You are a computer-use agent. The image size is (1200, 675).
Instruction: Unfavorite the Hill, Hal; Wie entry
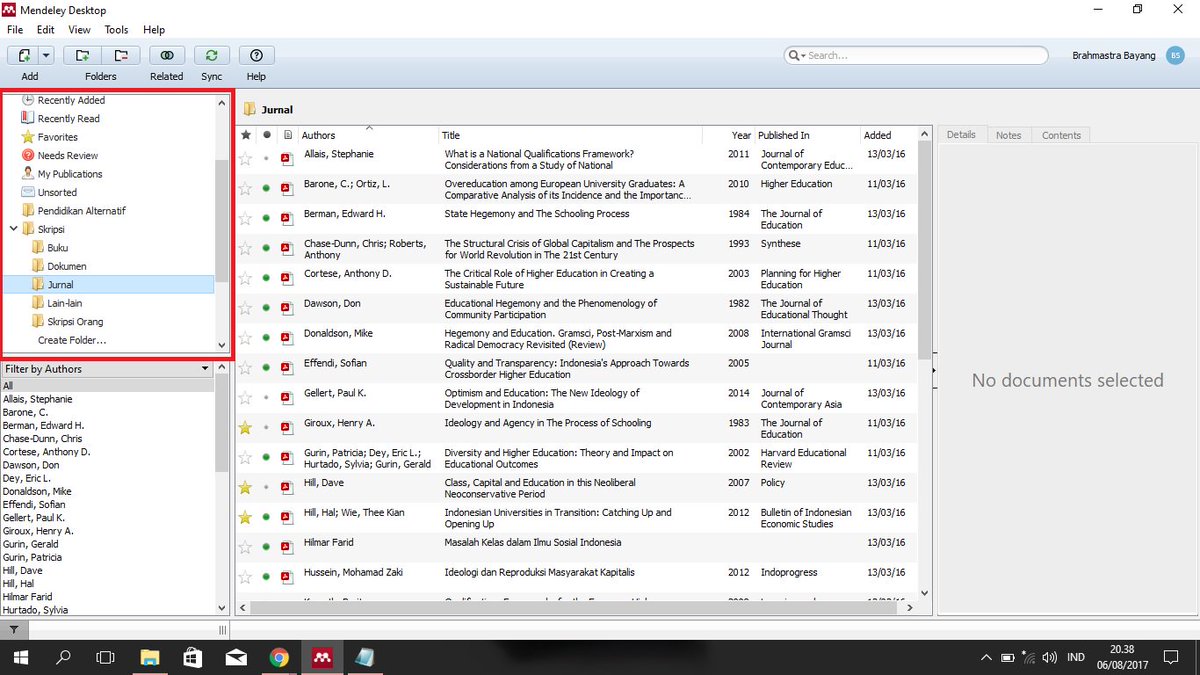coord(246,517)
